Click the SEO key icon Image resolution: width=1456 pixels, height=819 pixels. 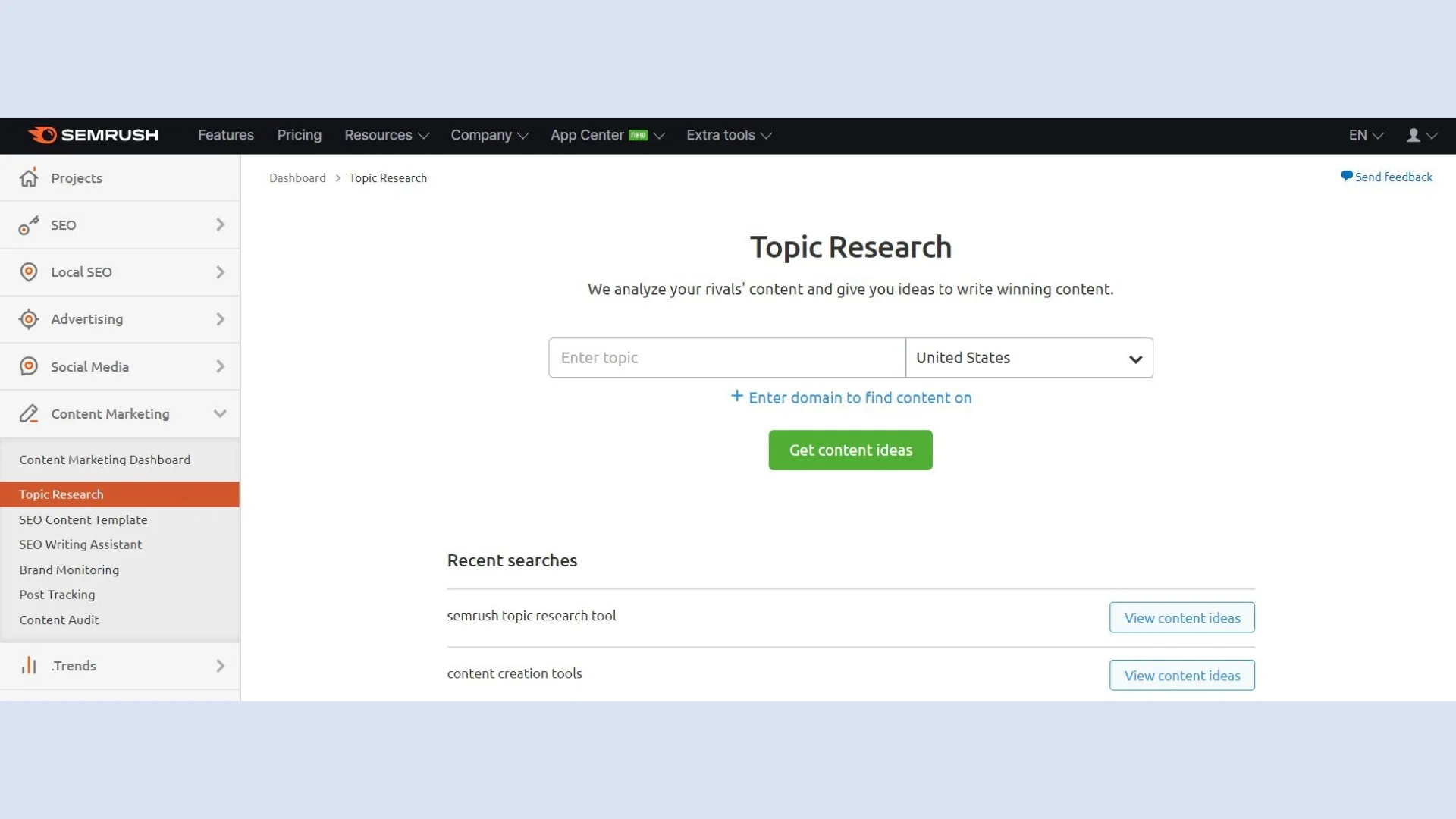click(29, 225)
